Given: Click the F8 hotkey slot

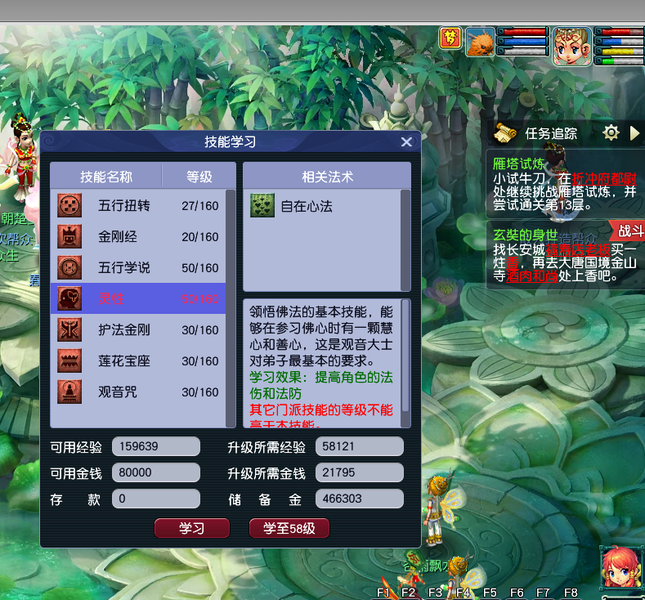Looking at the screenshot, I should 571,593.
